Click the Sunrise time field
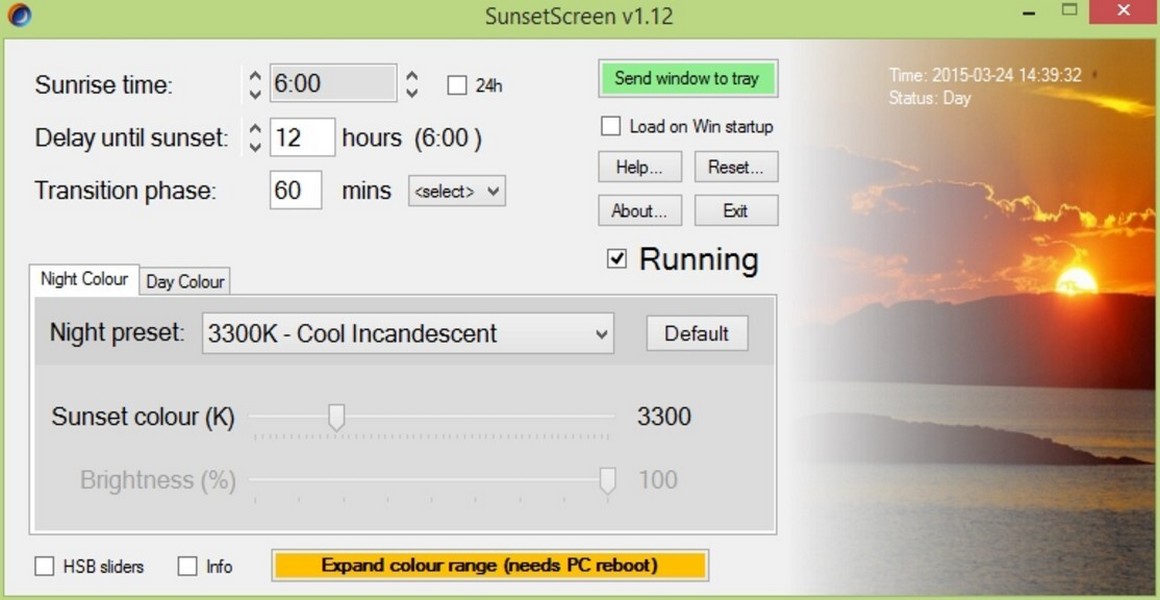This screenshot has height=600, width=1160. (x=333, y=83)
